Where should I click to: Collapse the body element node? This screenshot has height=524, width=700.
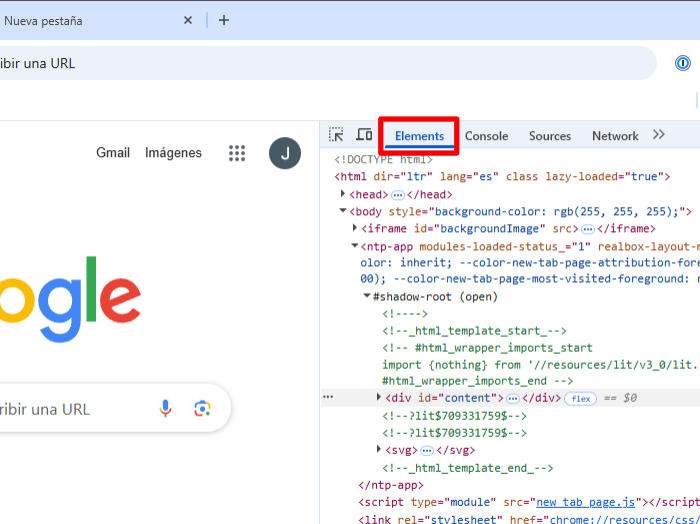point(344,211)
